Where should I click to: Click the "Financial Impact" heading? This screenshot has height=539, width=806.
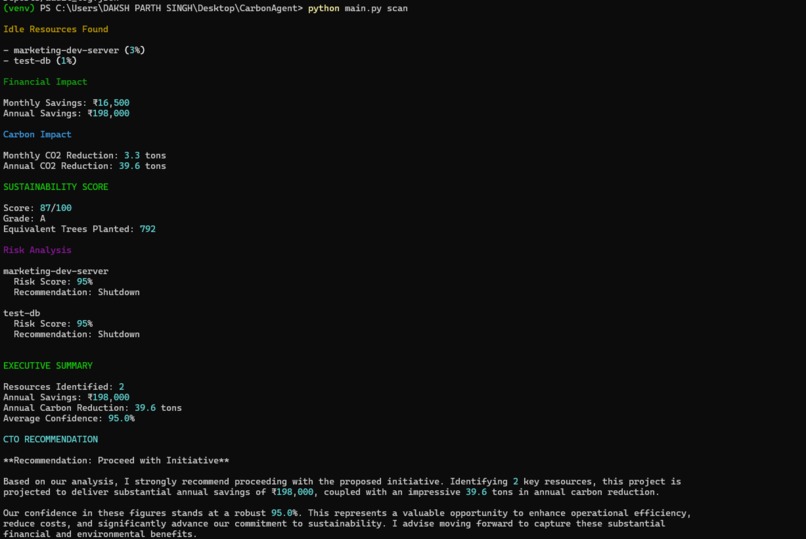coord(45,82)
